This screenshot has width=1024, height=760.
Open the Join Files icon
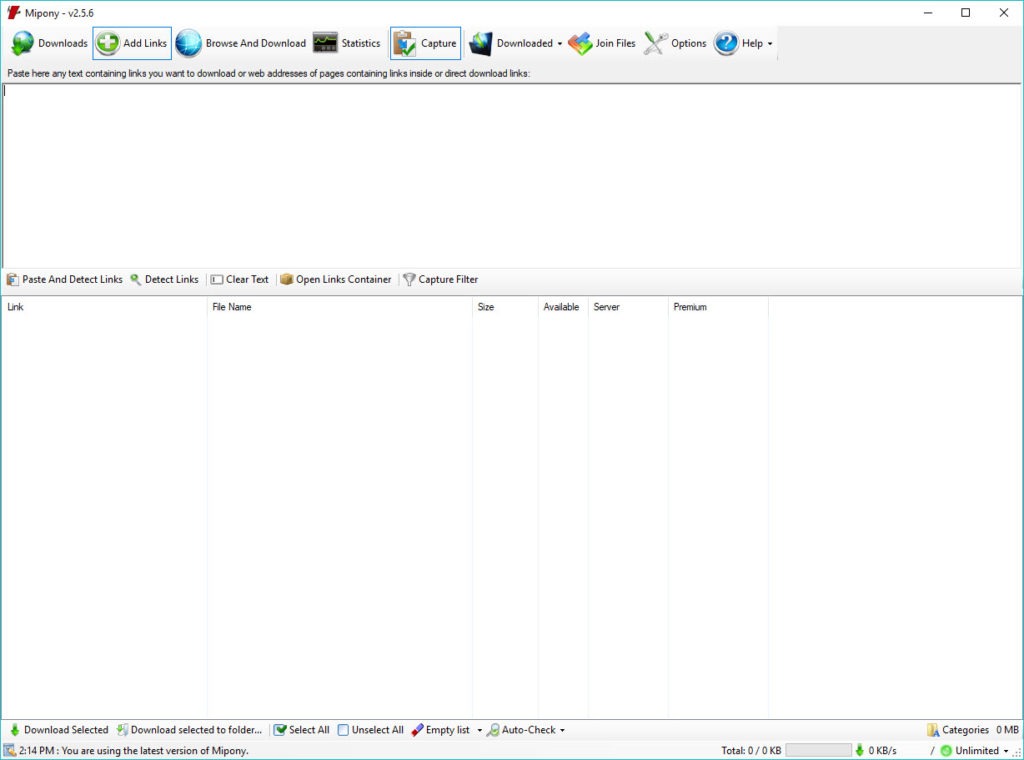580,43
